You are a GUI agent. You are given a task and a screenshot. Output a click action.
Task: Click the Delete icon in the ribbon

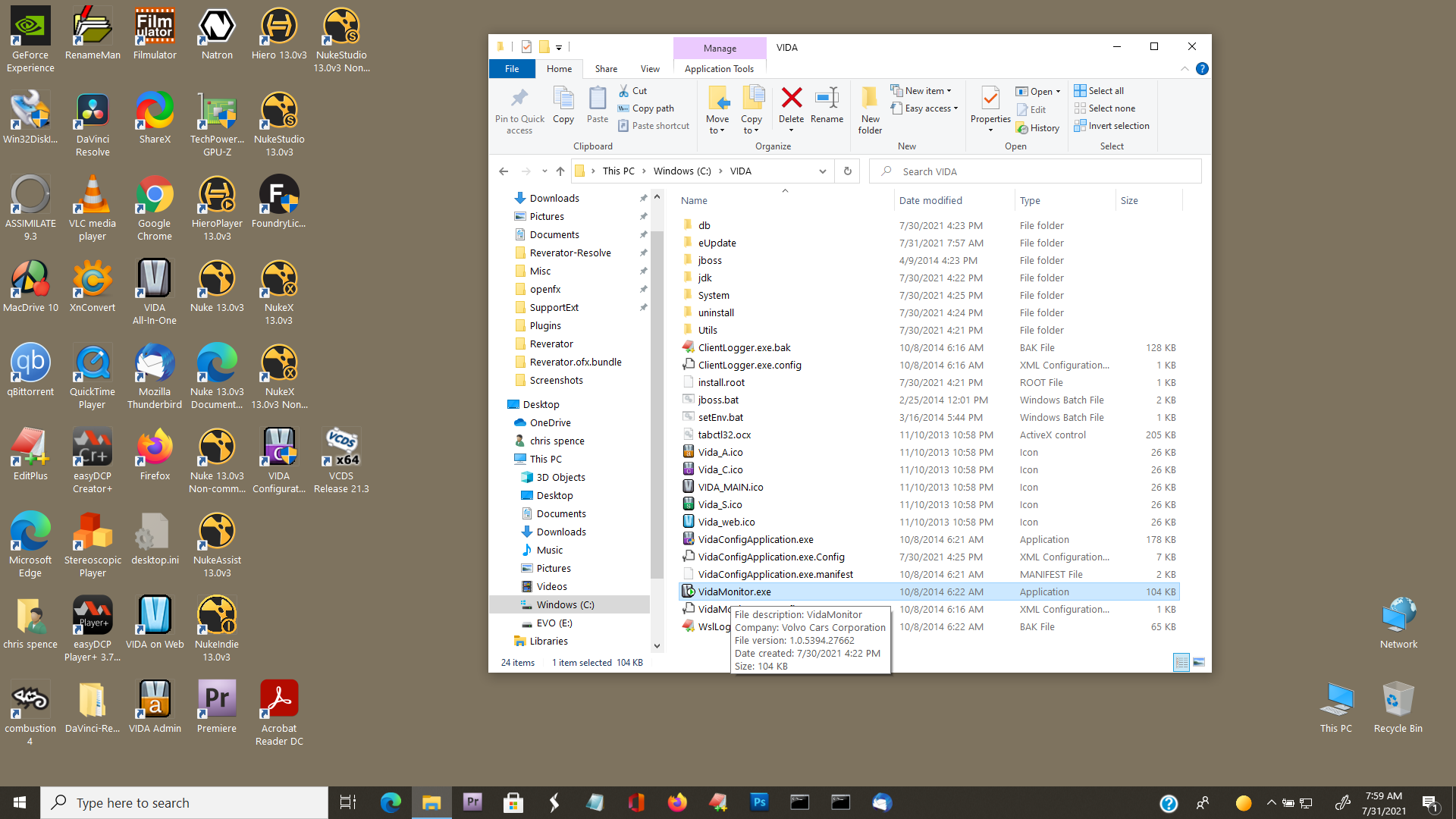(x=791, y=99)
